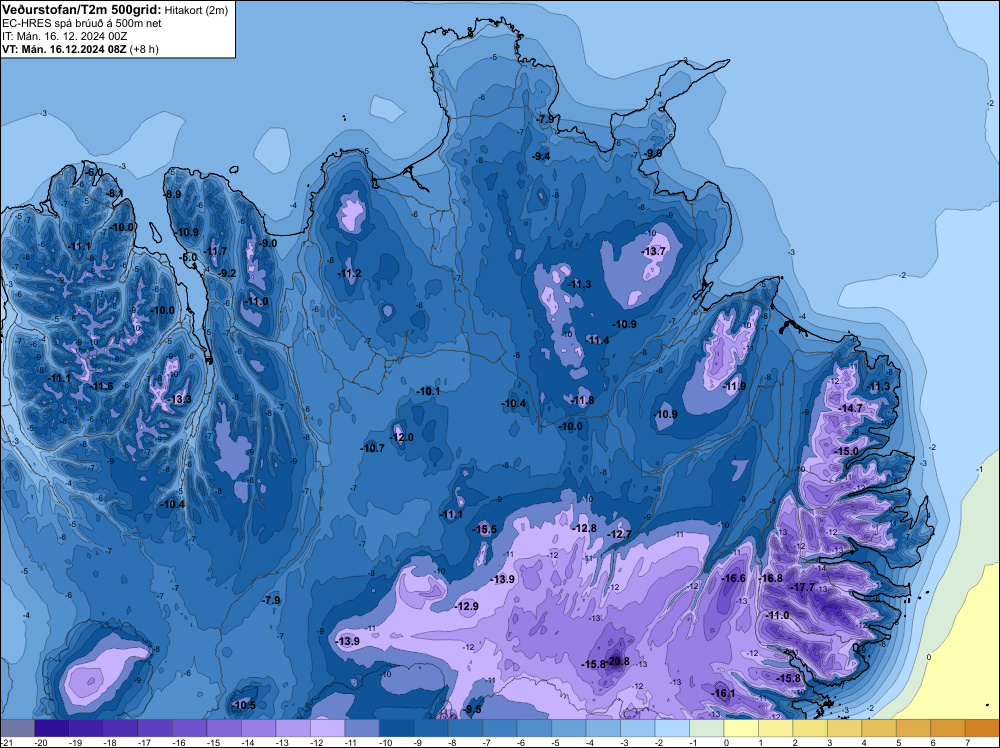Image resolution: width=1000 pixels, height=748 pixels.
Task: Click the 7 label in the colour legend
Action: point(967,742)
